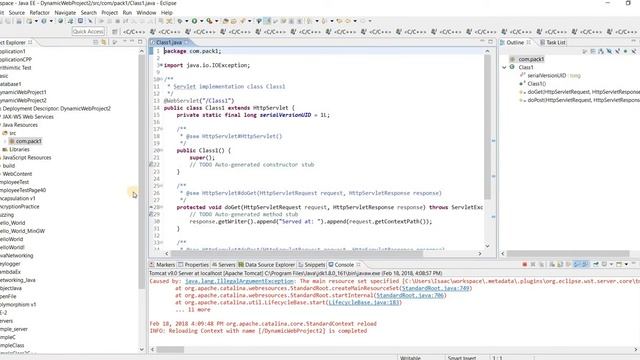
Task: Click the editor's vertical scrollbar thumb
Action: point(487,127)
